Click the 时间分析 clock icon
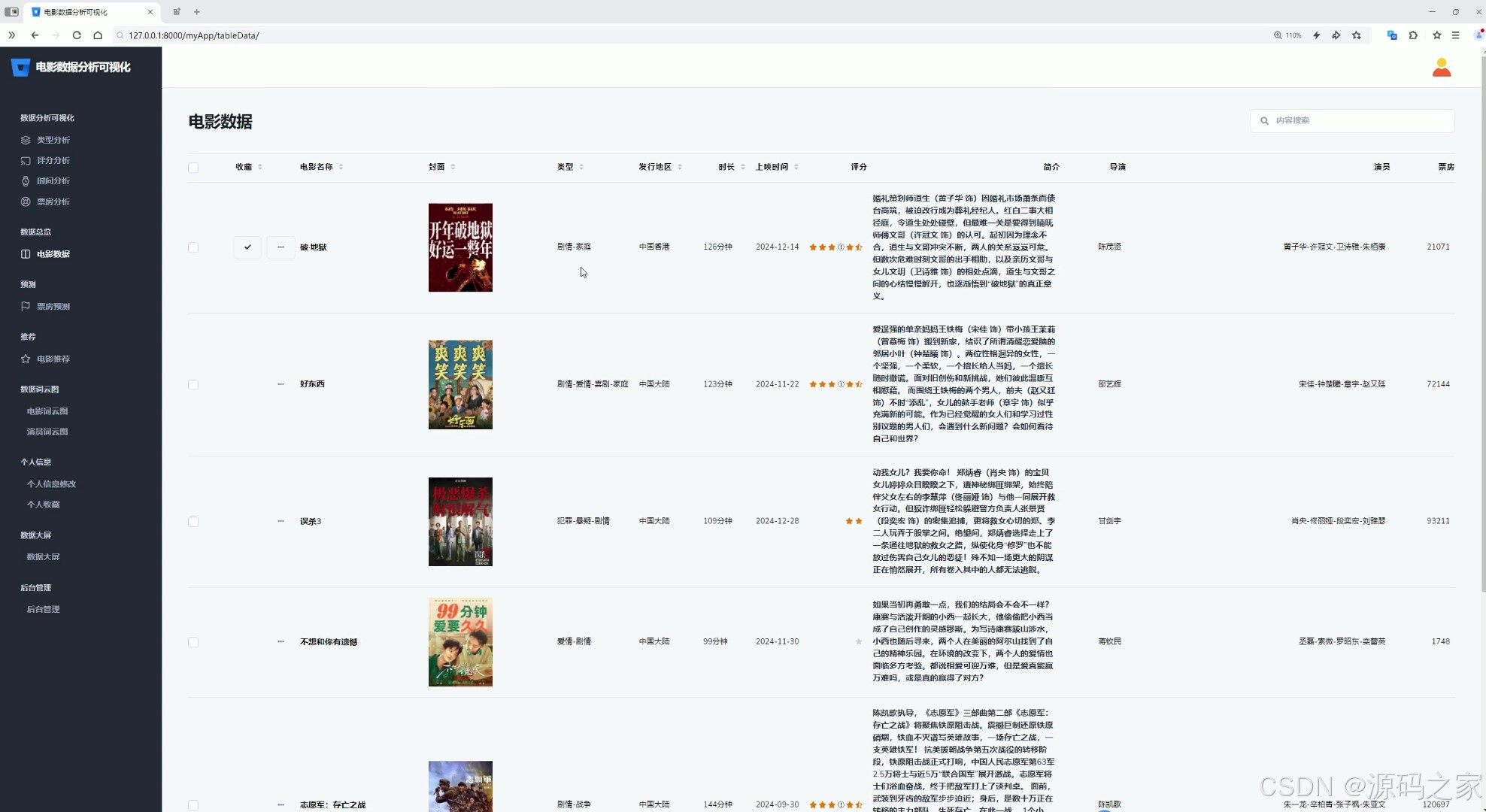 (x=26, y=181)
